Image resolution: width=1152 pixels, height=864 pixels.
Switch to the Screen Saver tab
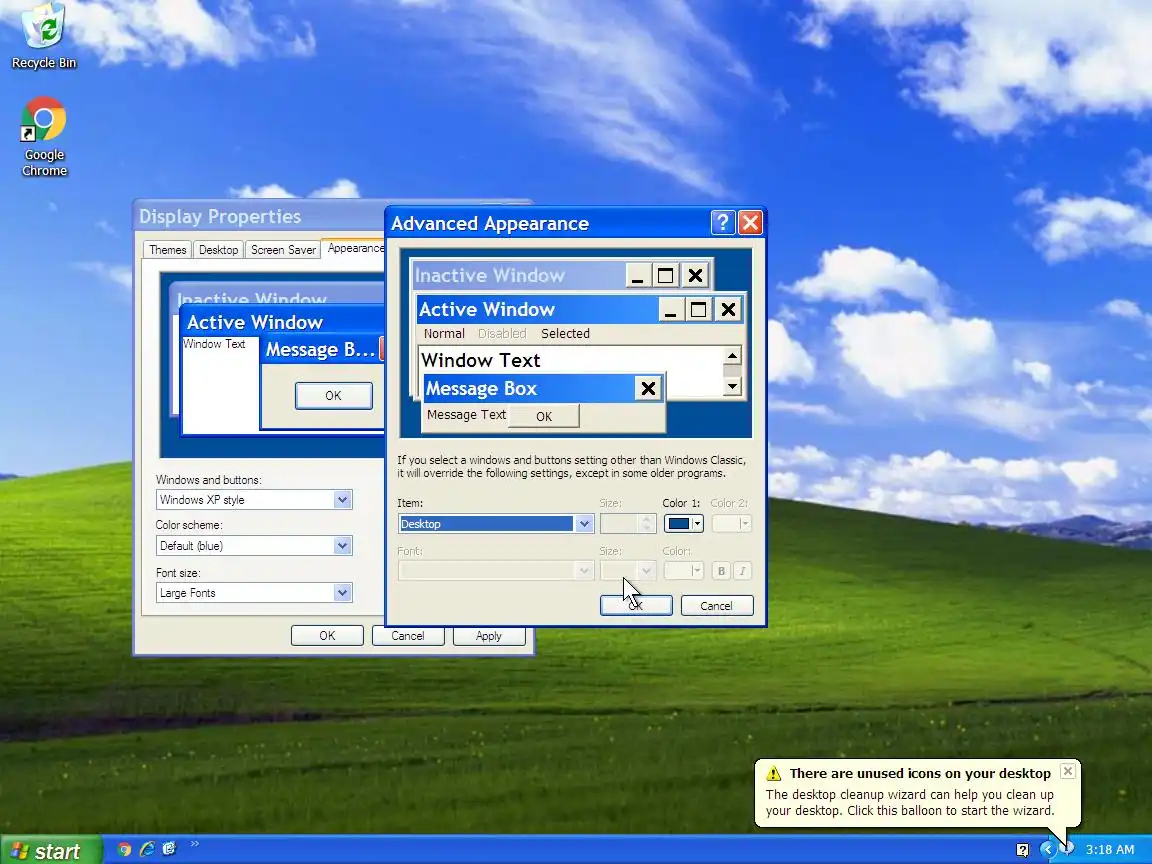pos(283,250)
